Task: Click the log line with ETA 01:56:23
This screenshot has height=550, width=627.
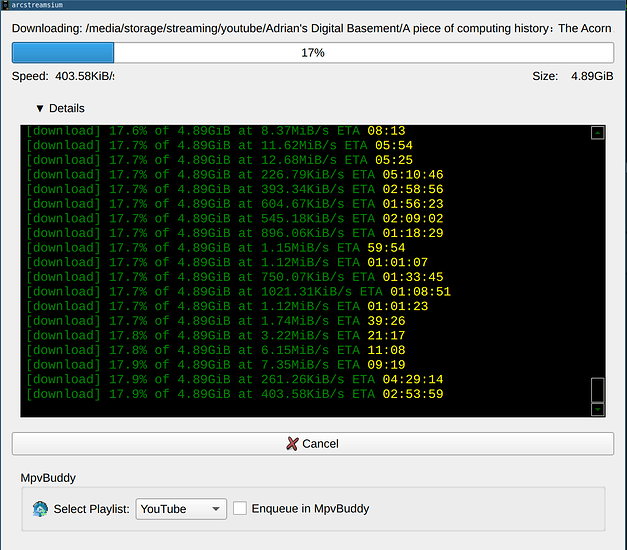Action: tap(235, 204)
